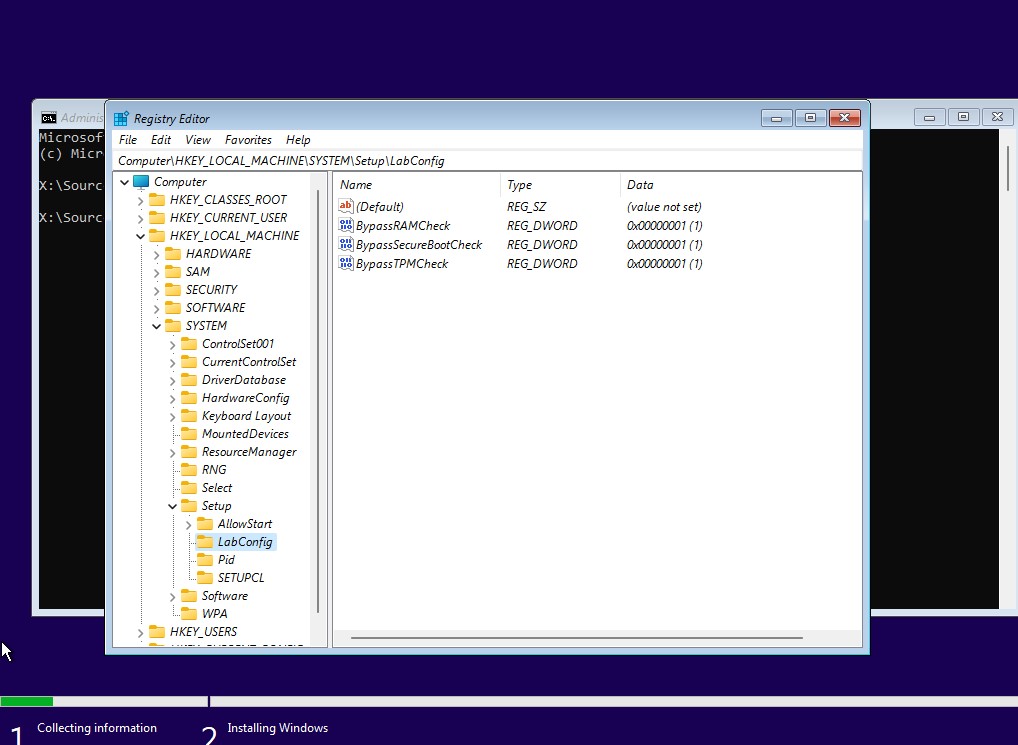This screenshot has height=745, width=1018.
Task: Expand the HKEY_CLASSES_ROOT hive
Action: pos(140,201)
